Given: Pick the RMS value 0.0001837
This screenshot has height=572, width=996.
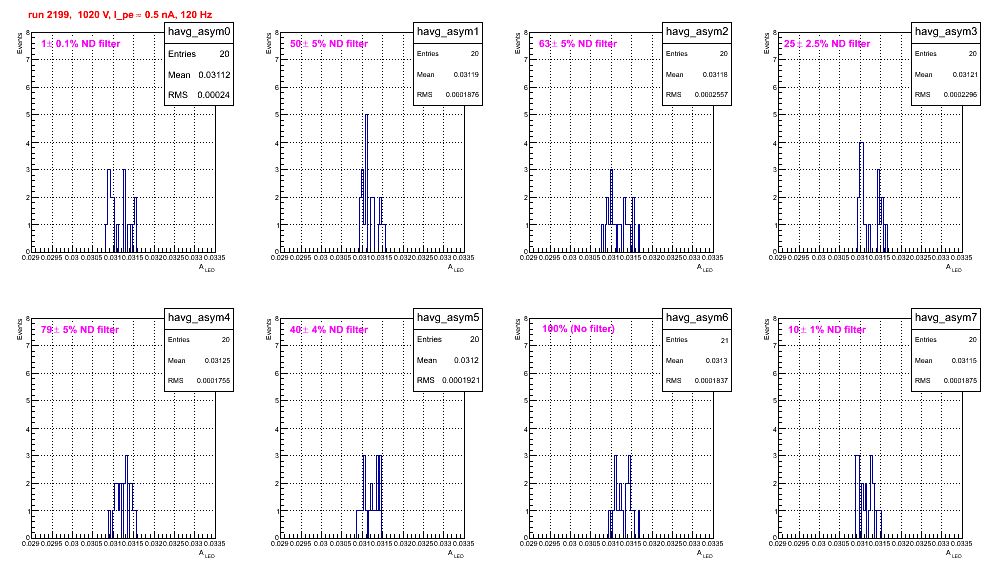Looking at the screenshot, I should pos(712,381).
